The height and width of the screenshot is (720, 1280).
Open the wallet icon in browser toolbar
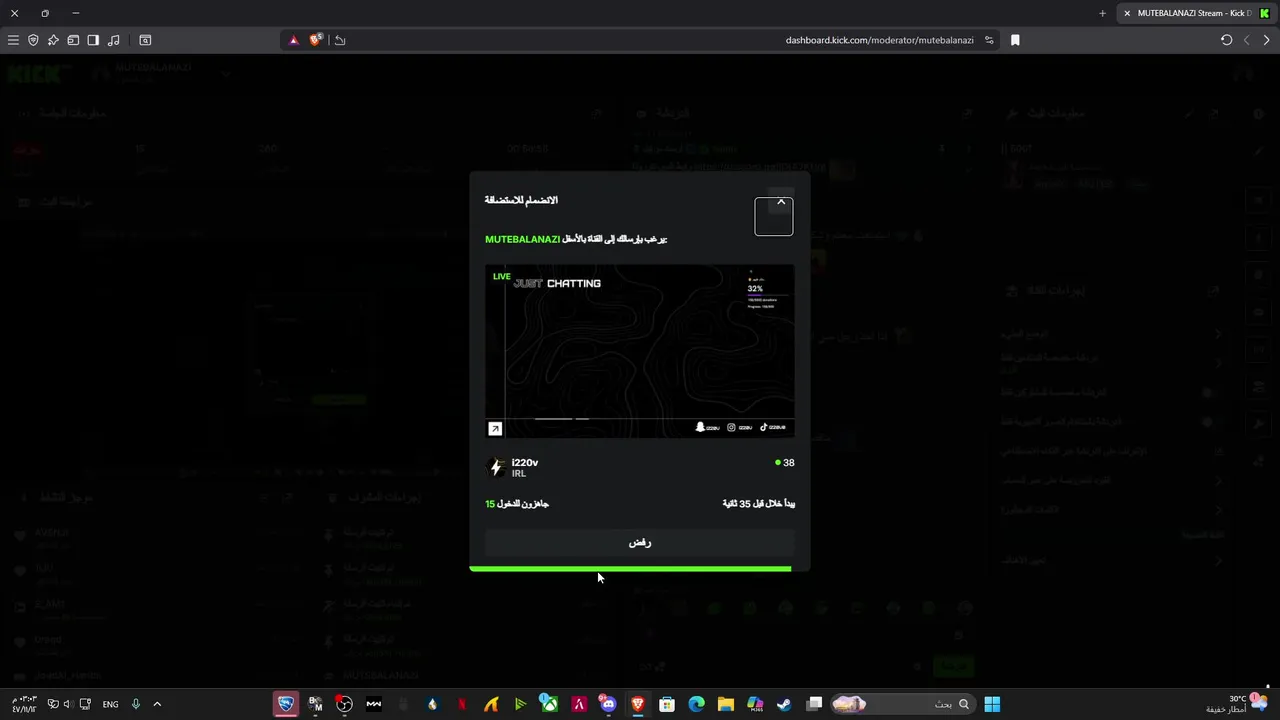pos(73,40)
